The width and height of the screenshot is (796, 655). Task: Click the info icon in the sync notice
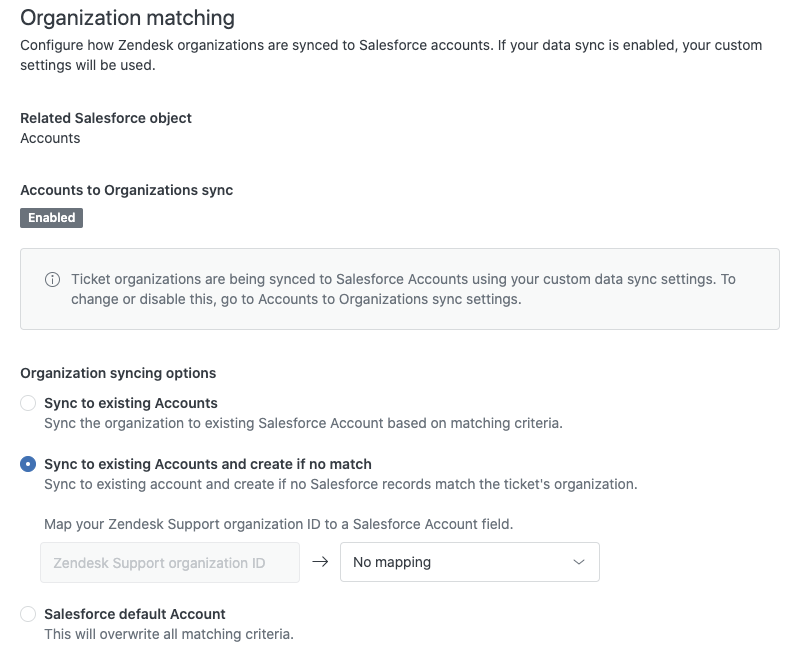tap(52, 280)
